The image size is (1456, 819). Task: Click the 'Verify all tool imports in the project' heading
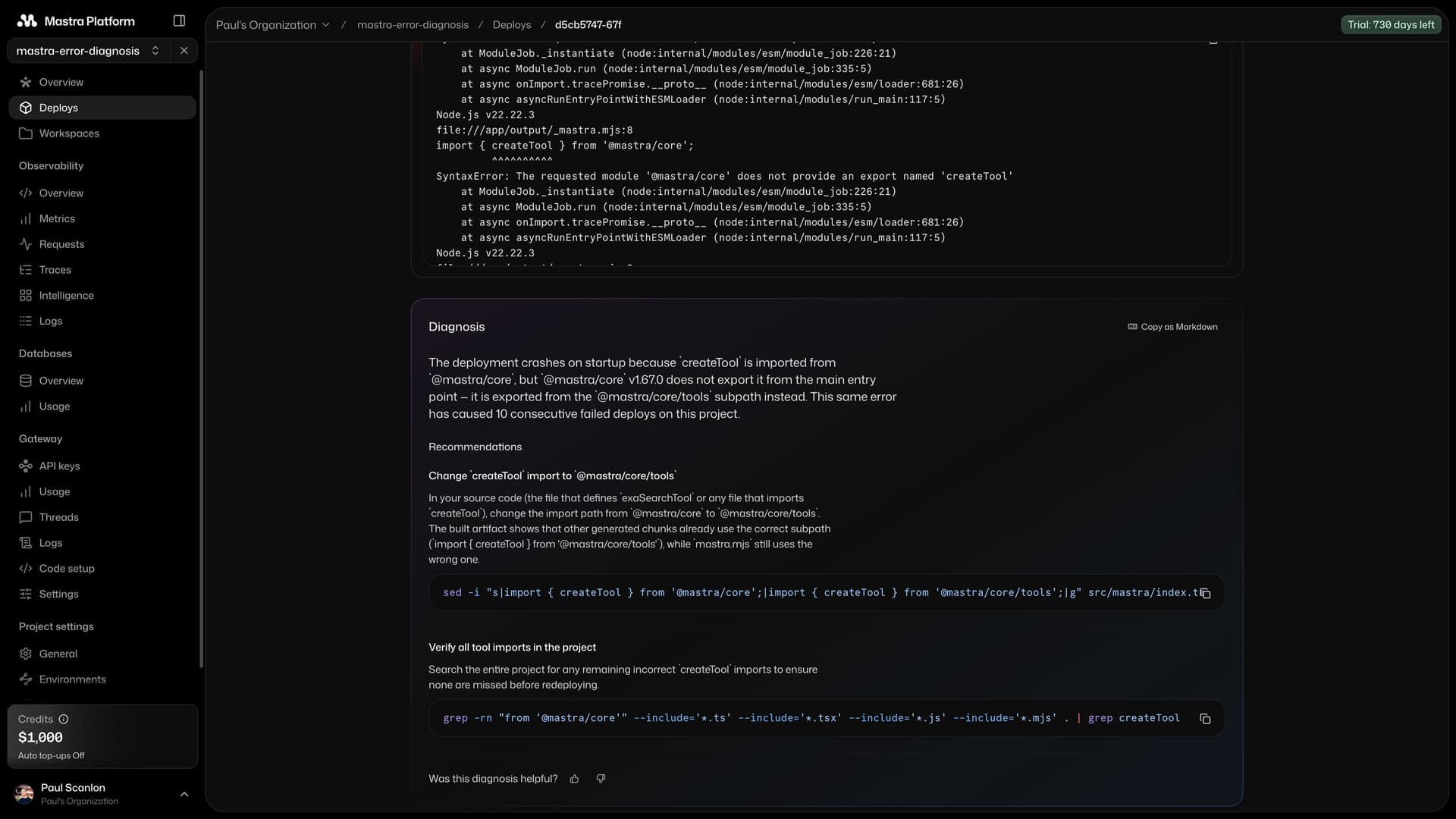513,648
